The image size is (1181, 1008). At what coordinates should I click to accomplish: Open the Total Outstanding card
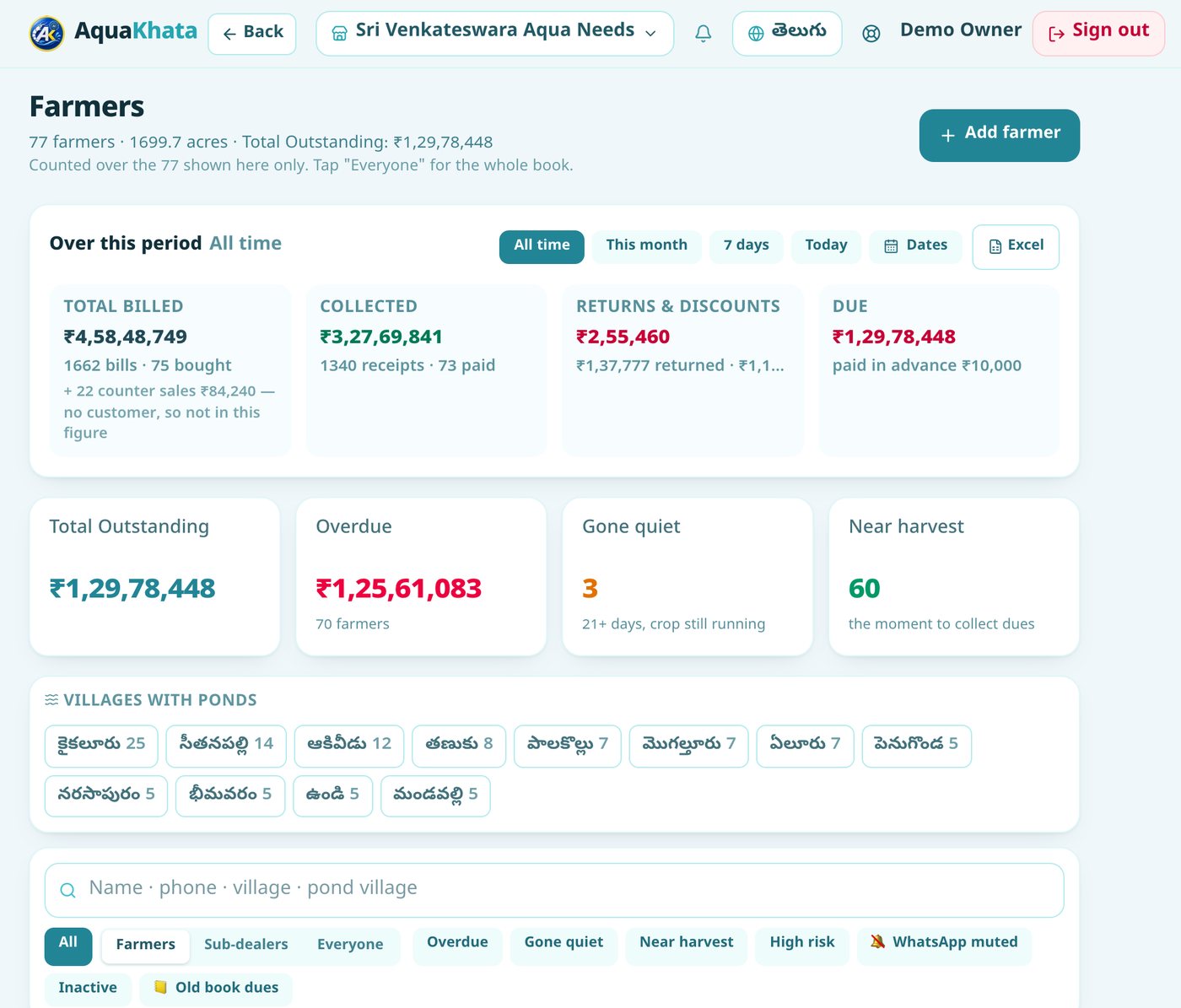click(154, 577)
